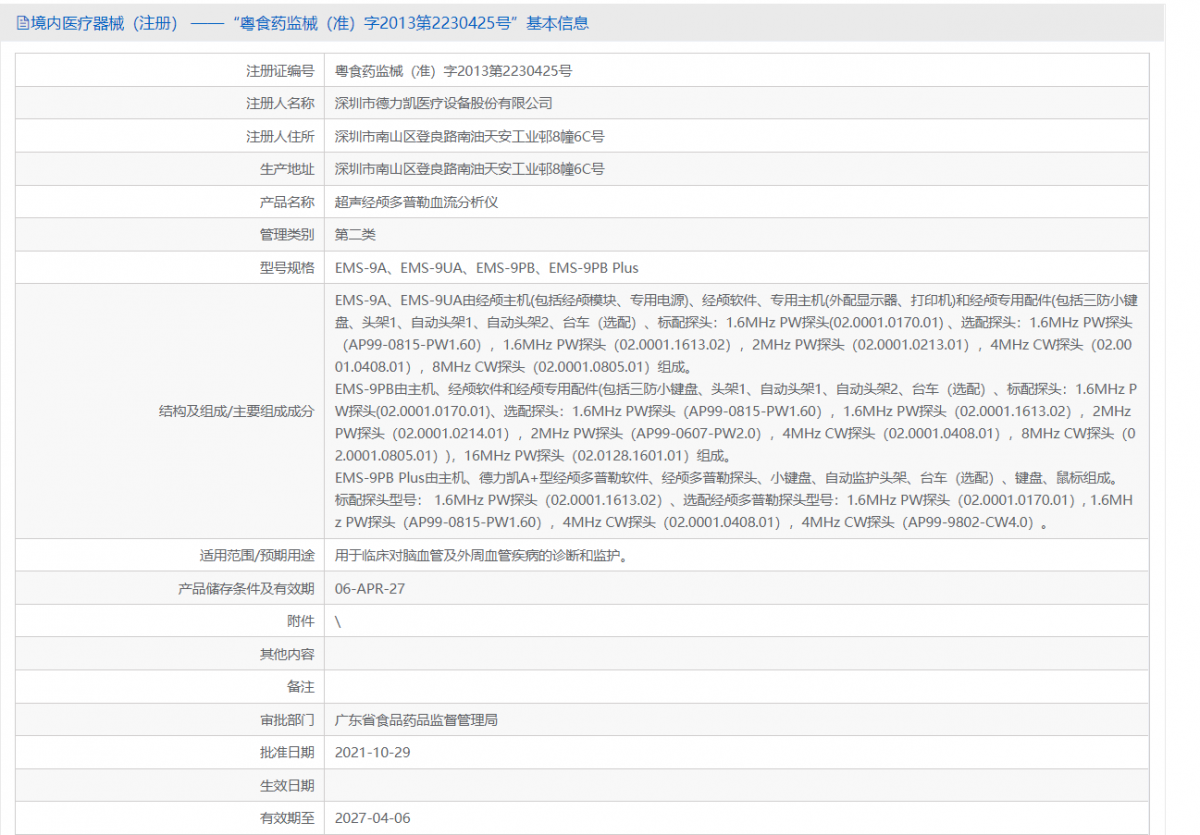Select the 注册人名称 row label
The height and width of the screenshot is (835, 1200).
coord(280,103)
